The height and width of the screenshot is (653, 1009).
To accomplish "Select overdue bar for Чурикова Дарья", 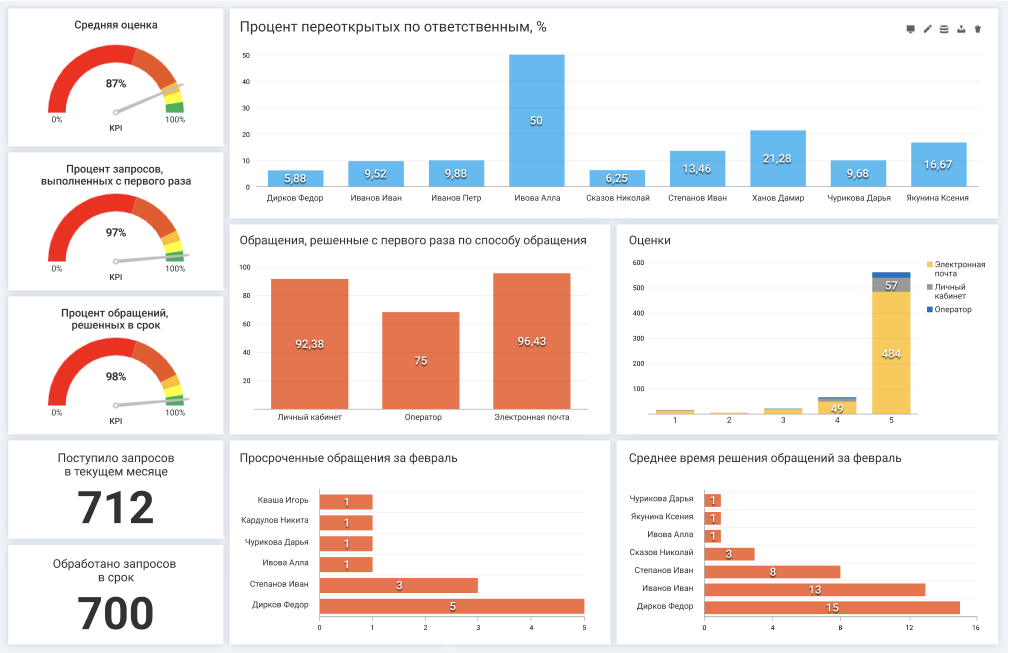I will [x=346, y=544].
